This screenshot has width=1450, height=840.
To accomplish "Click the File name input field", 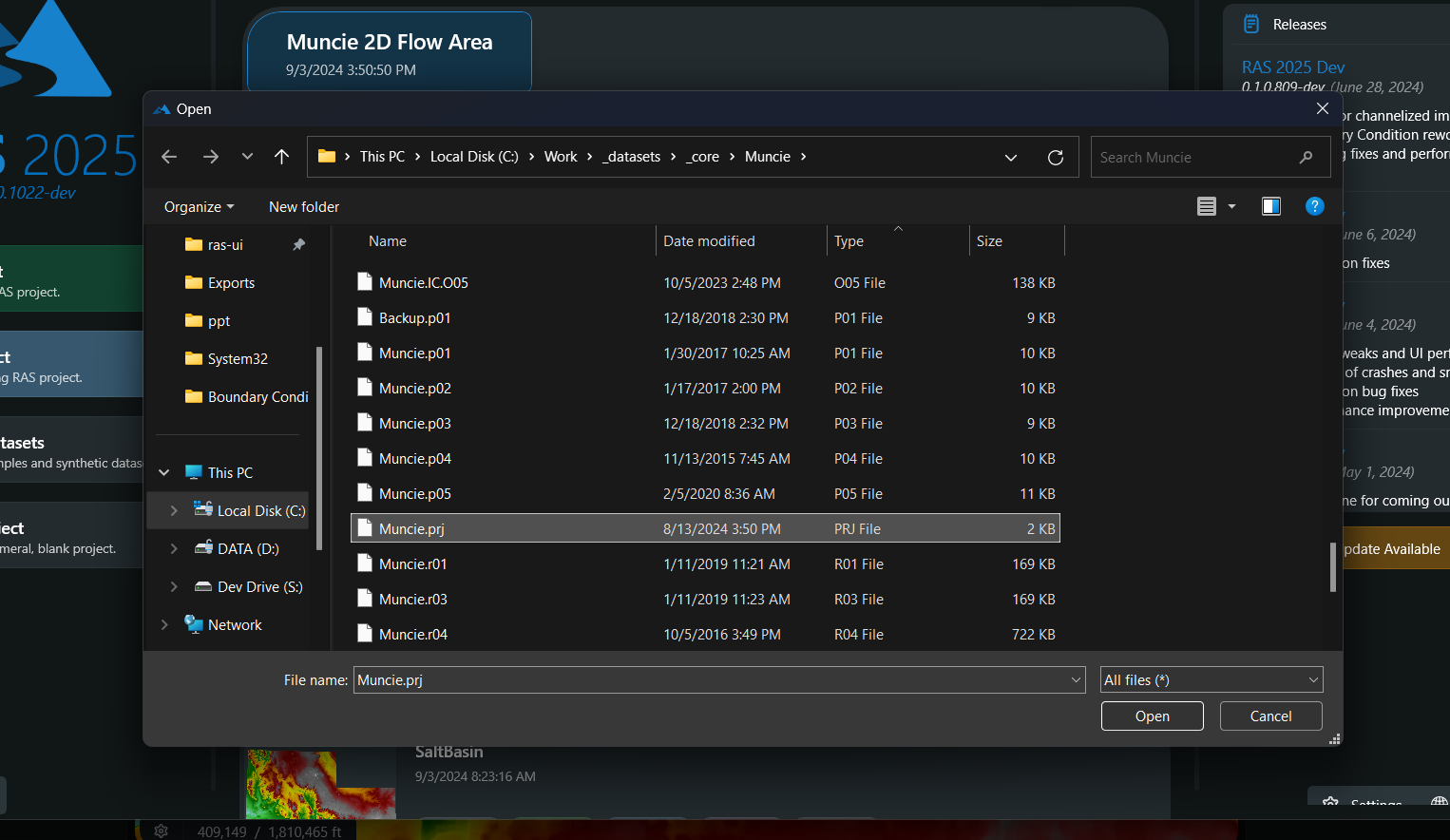I will (713, 679).
